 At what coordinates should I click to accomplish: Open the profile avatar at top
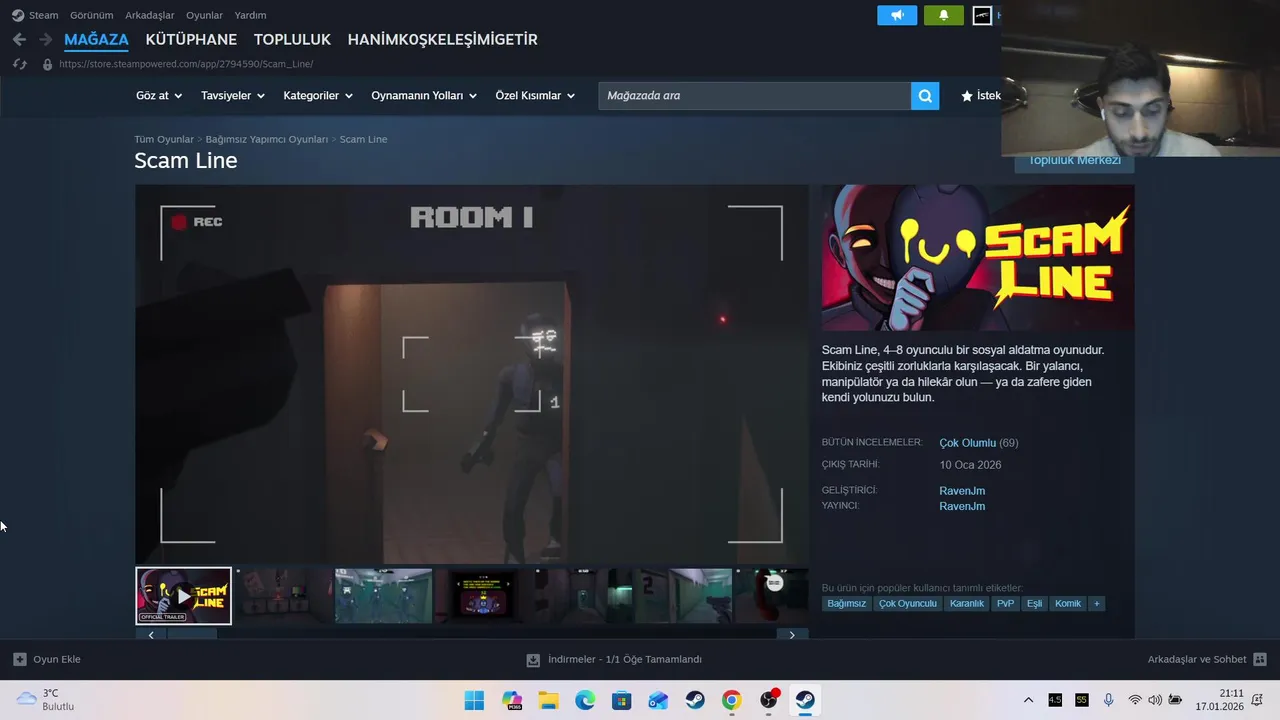pyautogui.click(x=982, y=15)
